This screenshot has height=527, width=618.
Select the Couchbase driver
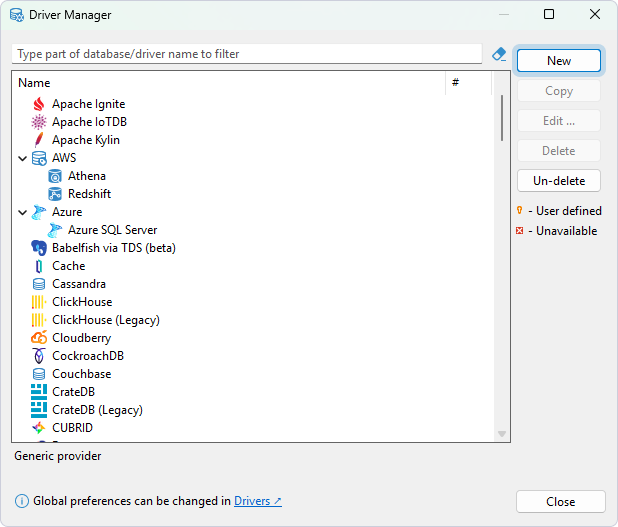pos(82,374)
